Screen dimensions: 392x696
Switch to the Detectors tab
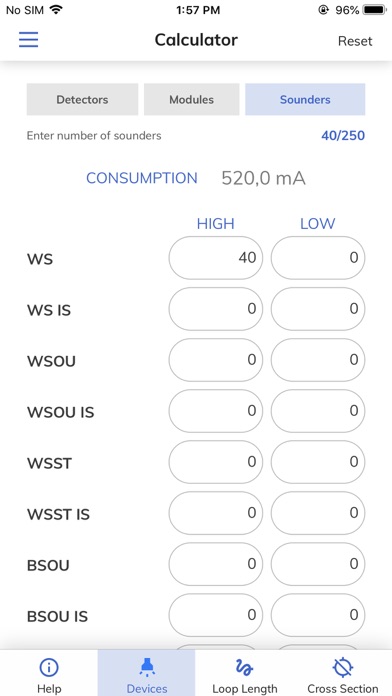pos(82,99)
